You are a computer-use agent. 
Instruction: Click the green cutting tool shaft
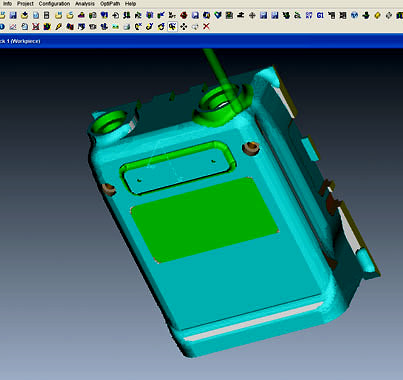[221, 78]
